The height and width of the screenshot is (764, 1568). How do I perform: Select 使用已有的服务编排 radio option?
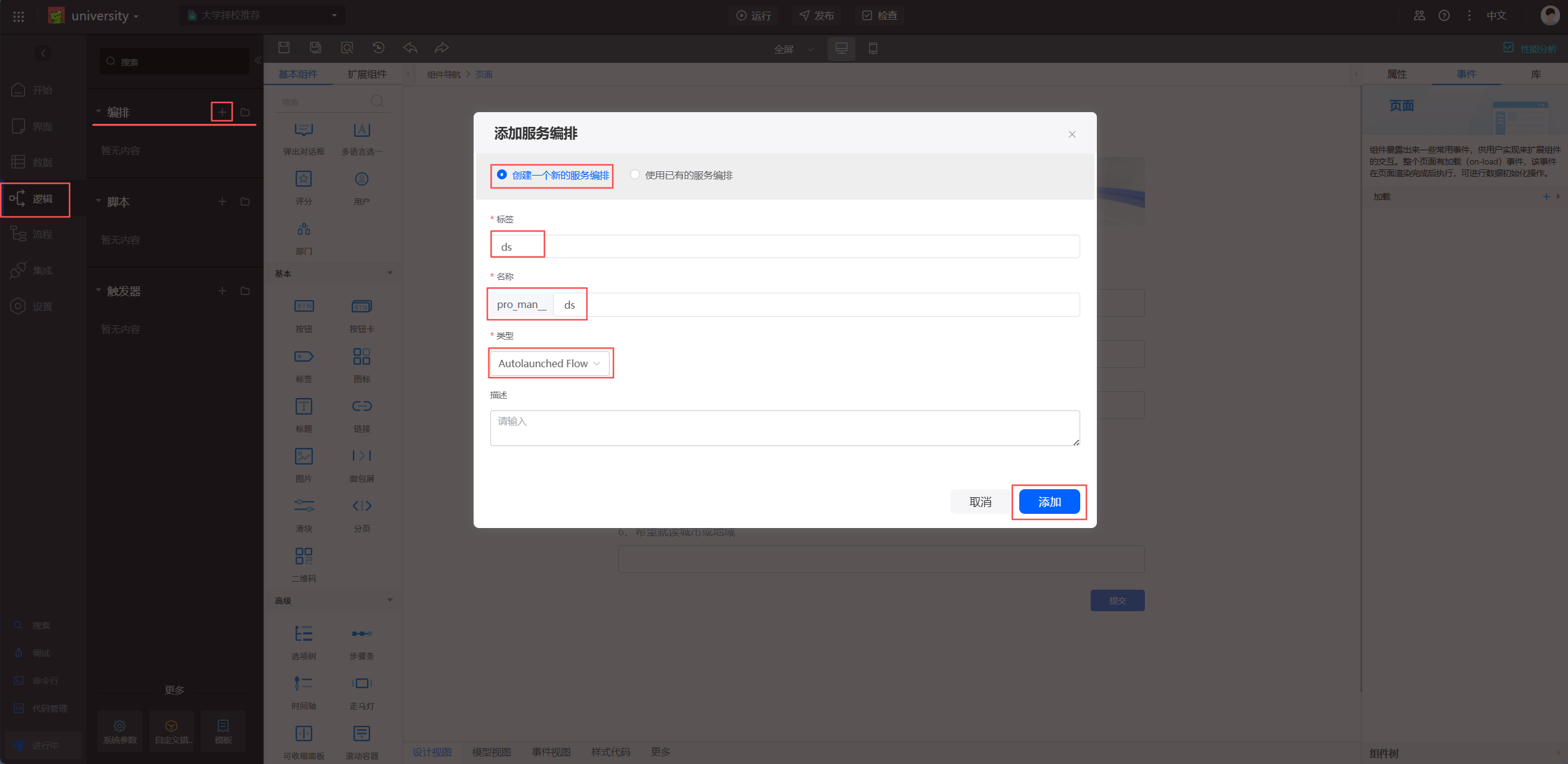[635, 175]
